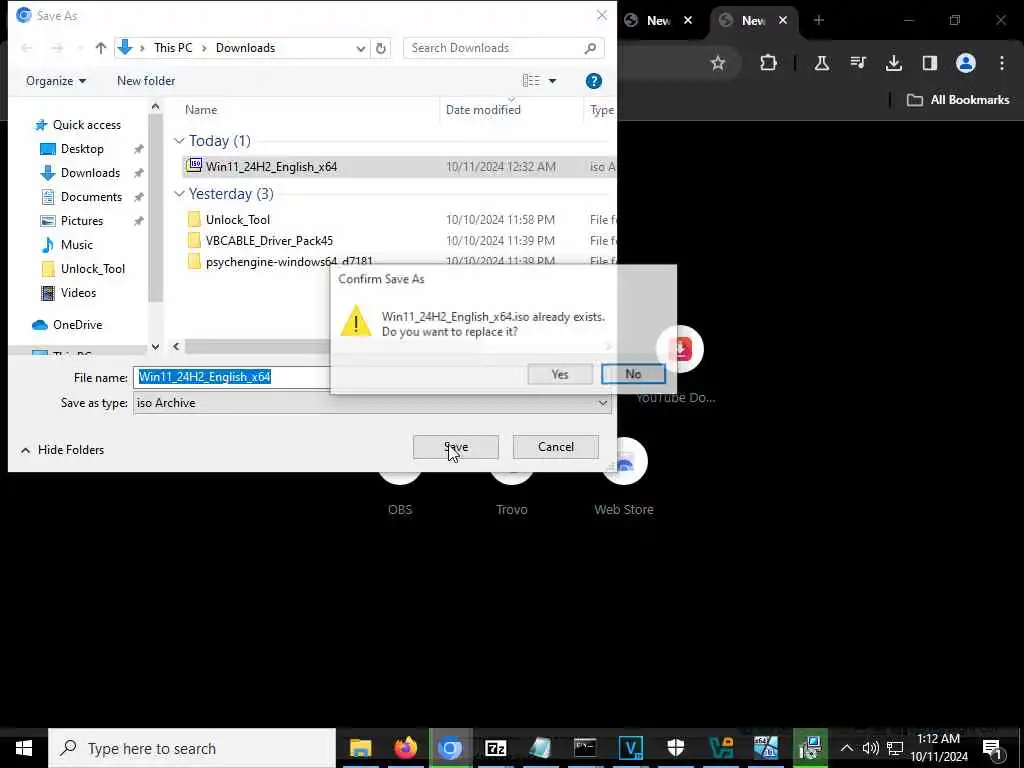The image size is (1024, 768).
Task: Collapse the Yesterday (3) group
Action: (179, 194)
